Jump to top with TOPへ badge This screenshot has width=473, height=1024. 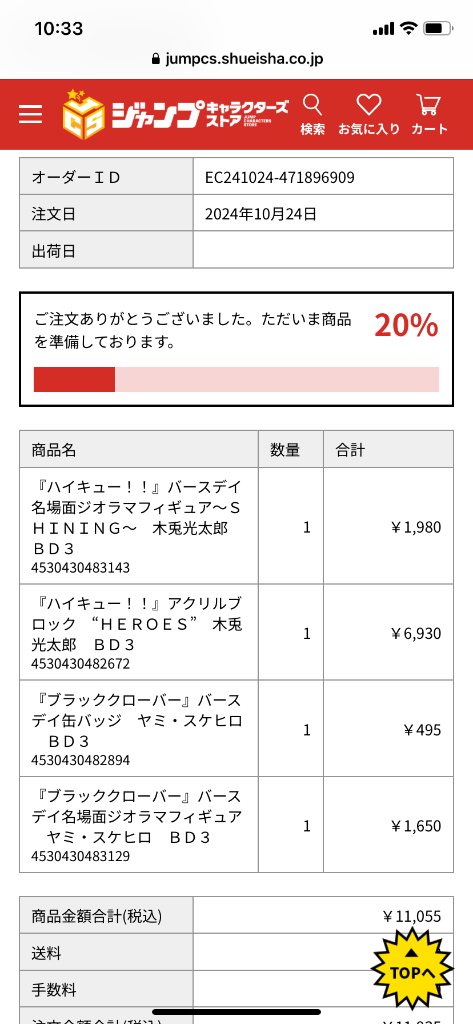click(x=412, y=967)
